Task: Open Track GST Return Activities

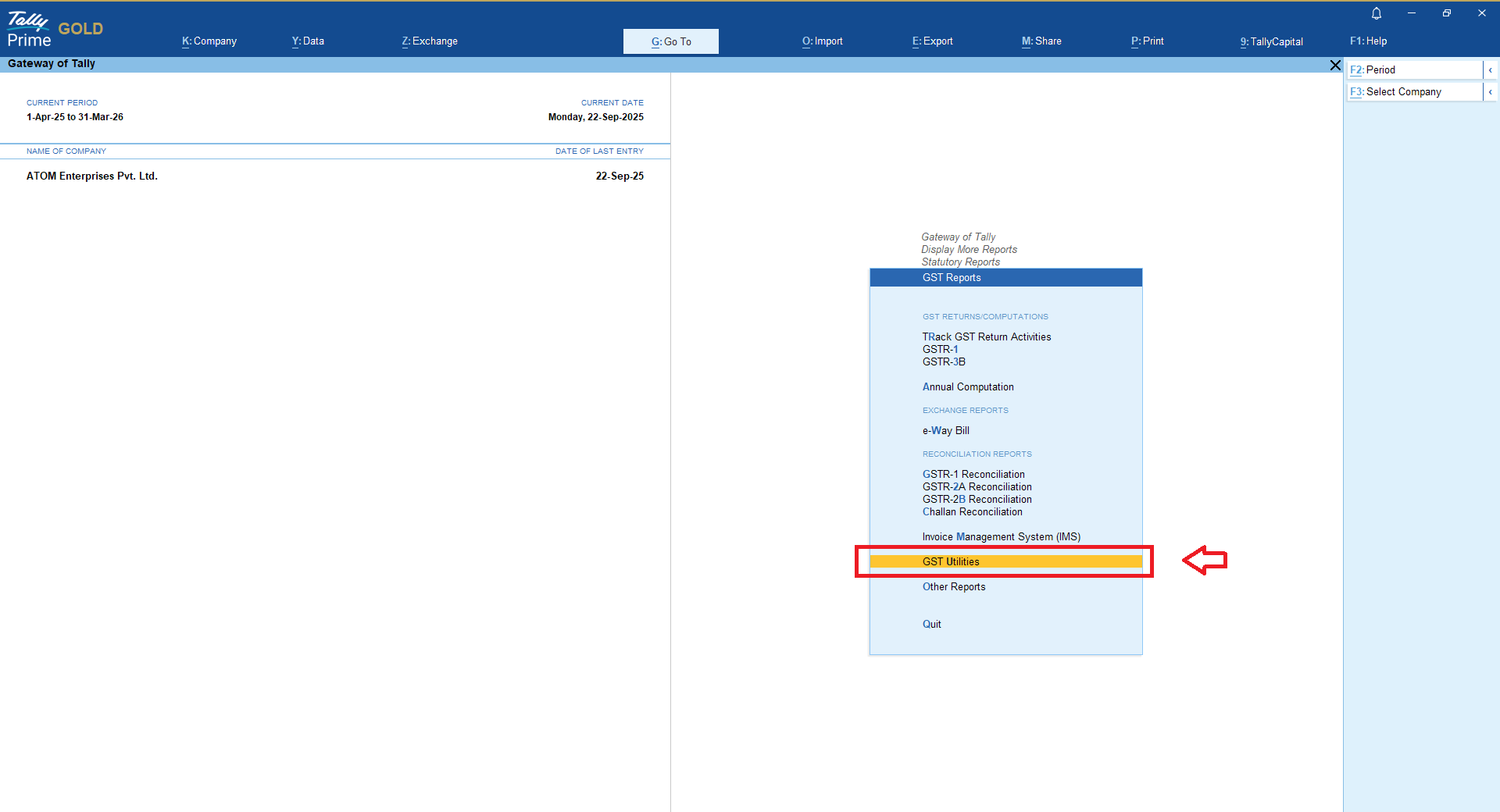Action: tap(986, 337)
